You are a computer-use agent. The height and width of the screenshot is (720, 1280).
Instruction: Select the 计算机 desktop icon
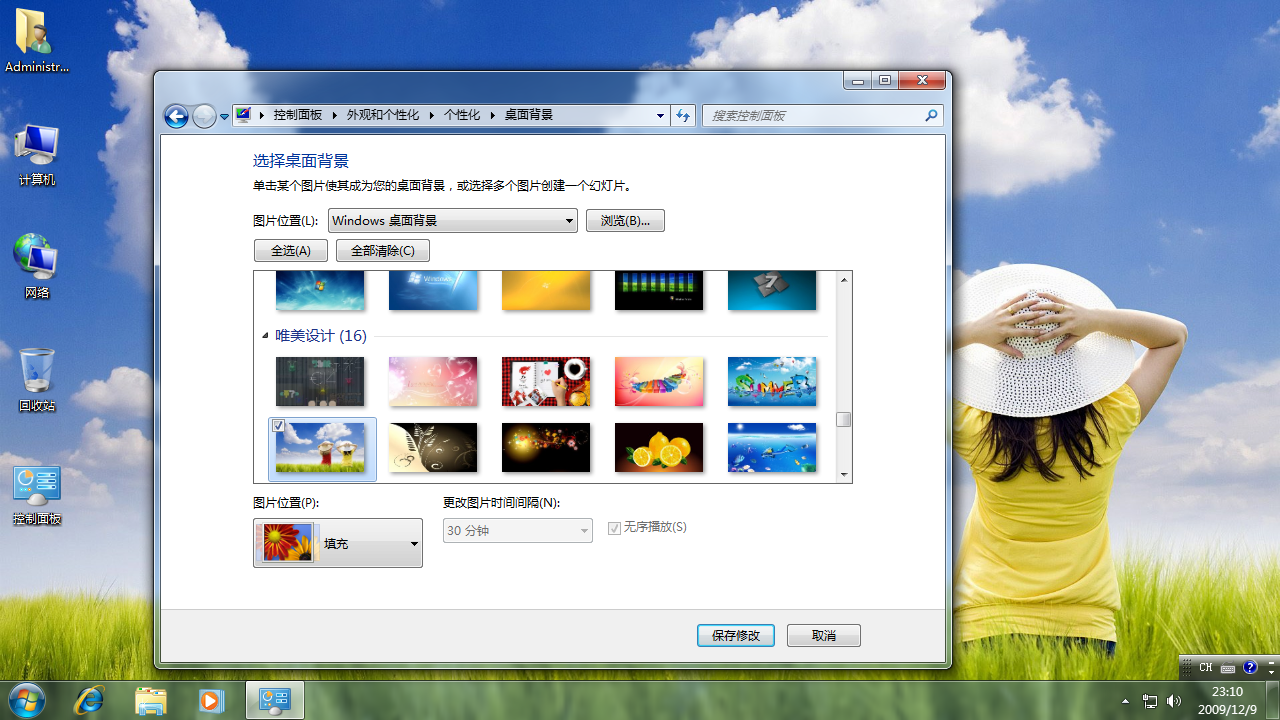coord(37,156)
